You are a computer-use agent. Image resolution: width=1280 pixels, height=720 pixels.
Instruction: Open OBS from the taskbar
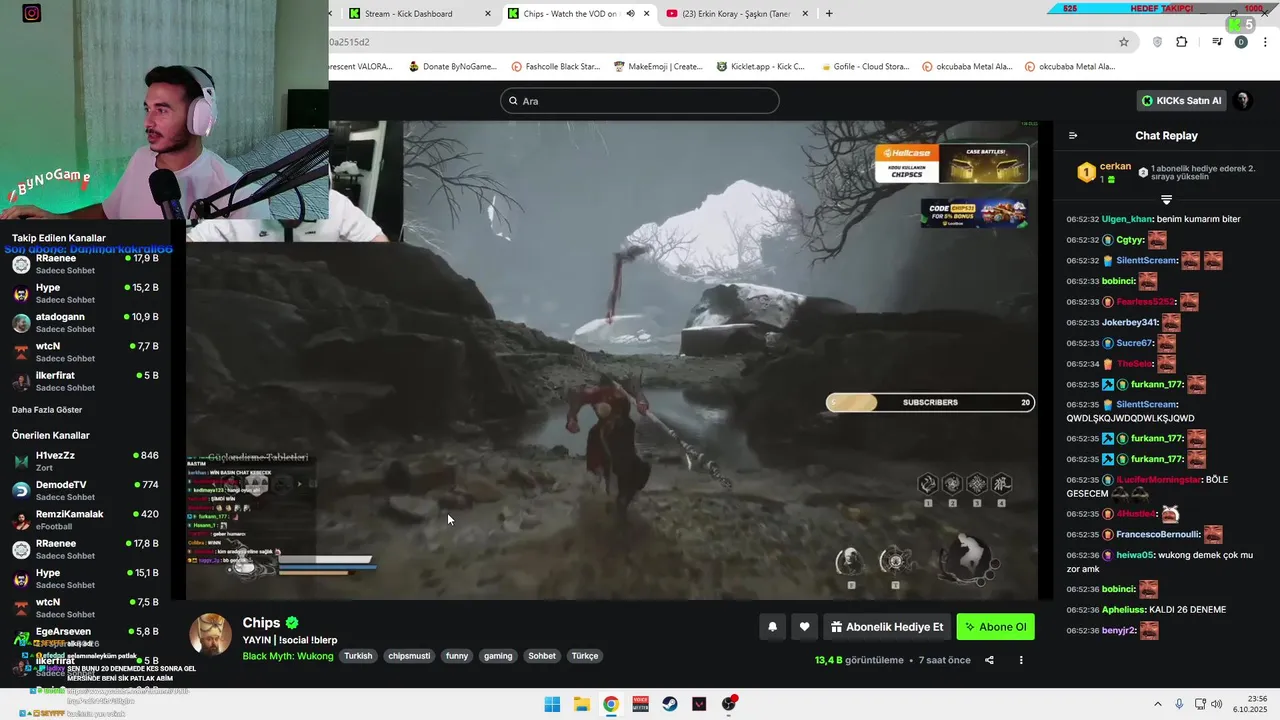(729, 704)
